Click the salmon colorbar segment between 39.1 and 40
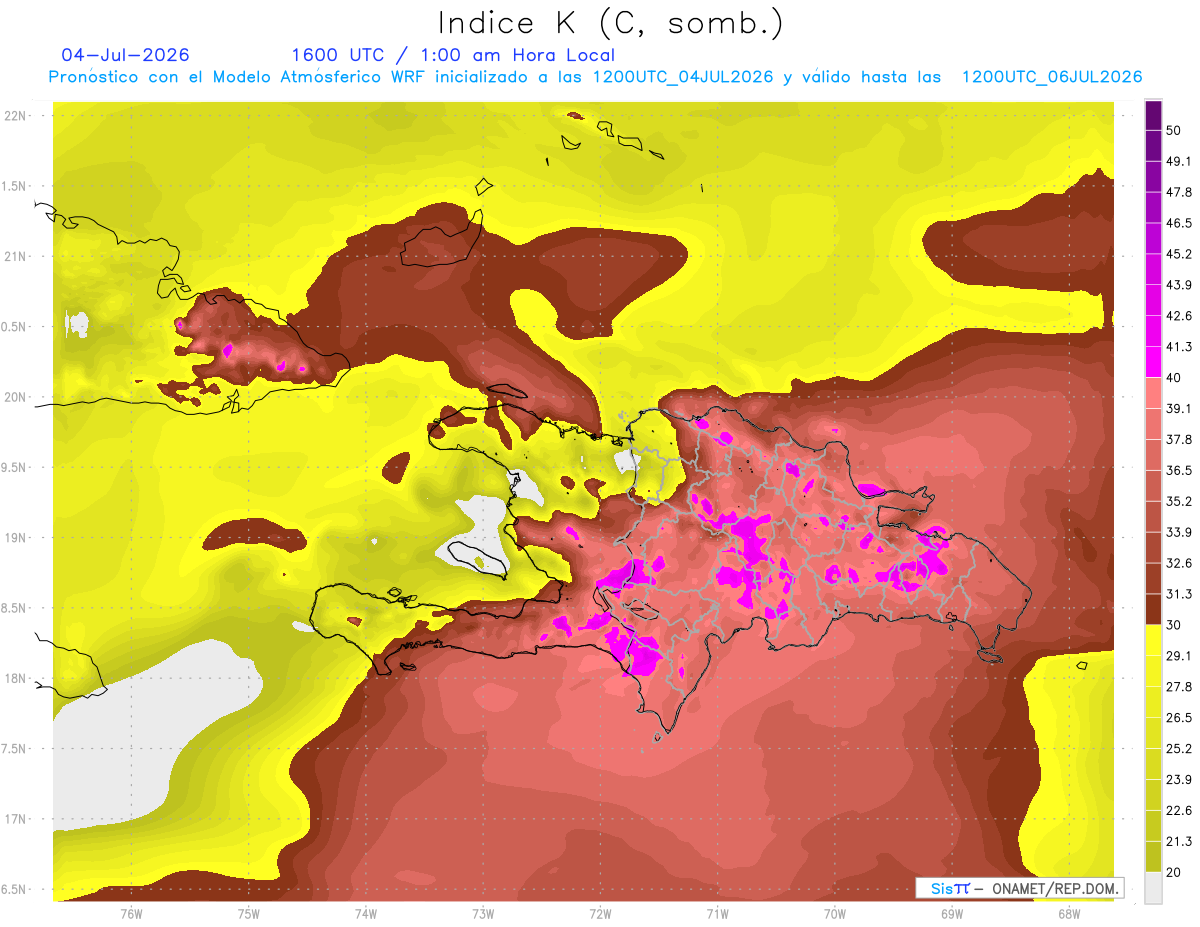Screen dimensions: 1200x927 1153,393
